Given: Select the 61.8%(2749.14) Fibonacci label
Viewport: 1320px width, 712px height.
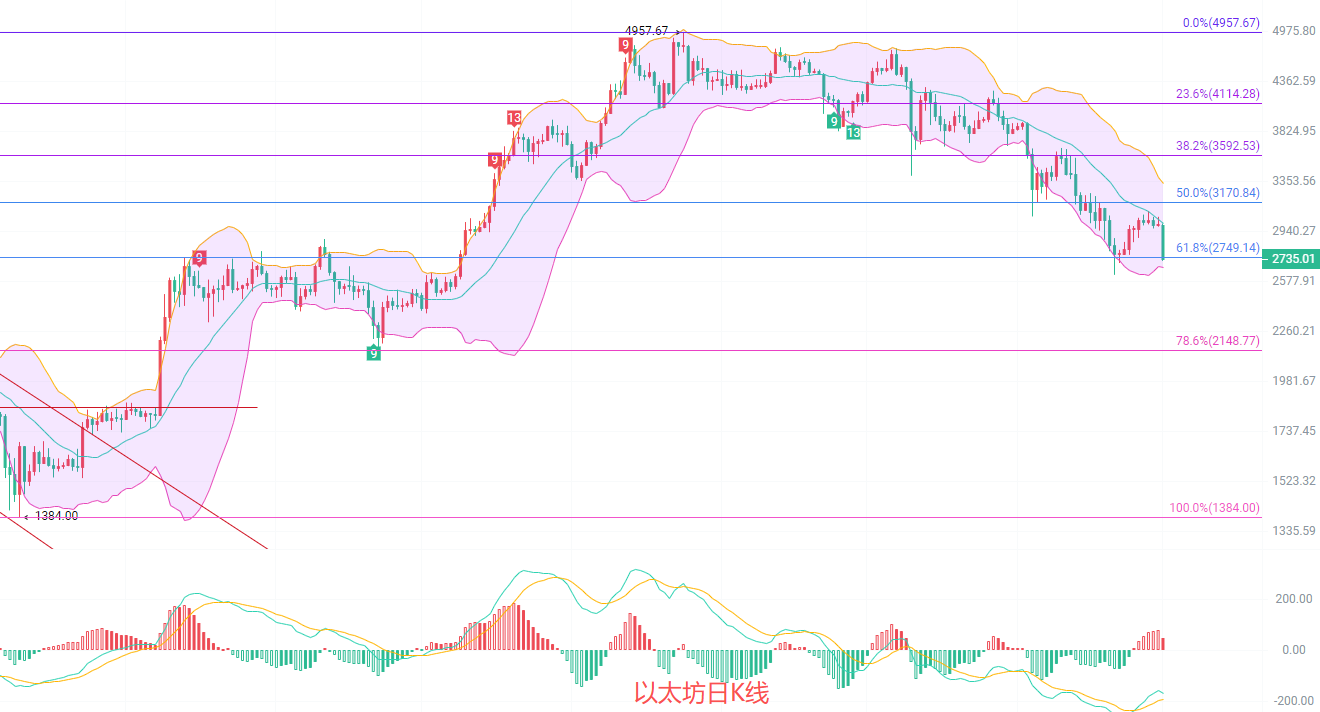Looking at the screenshot, I should tap(1217, 248).
